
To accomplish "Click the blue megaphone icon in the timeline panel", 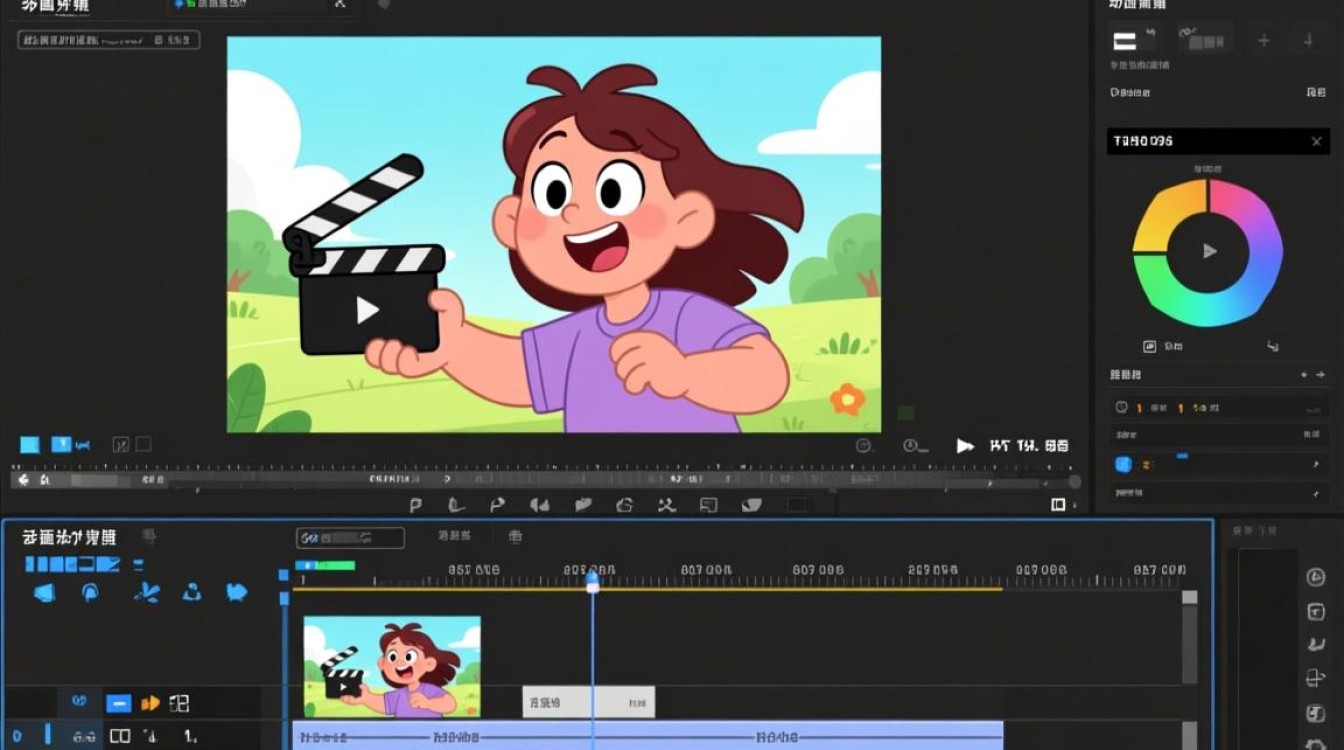I will [x=44, y=593].
